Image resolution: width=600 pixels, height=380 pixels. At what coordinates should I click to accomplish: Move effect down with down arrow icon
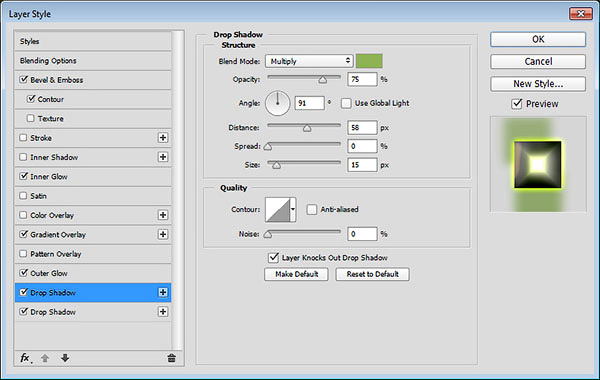coord(65,358)
